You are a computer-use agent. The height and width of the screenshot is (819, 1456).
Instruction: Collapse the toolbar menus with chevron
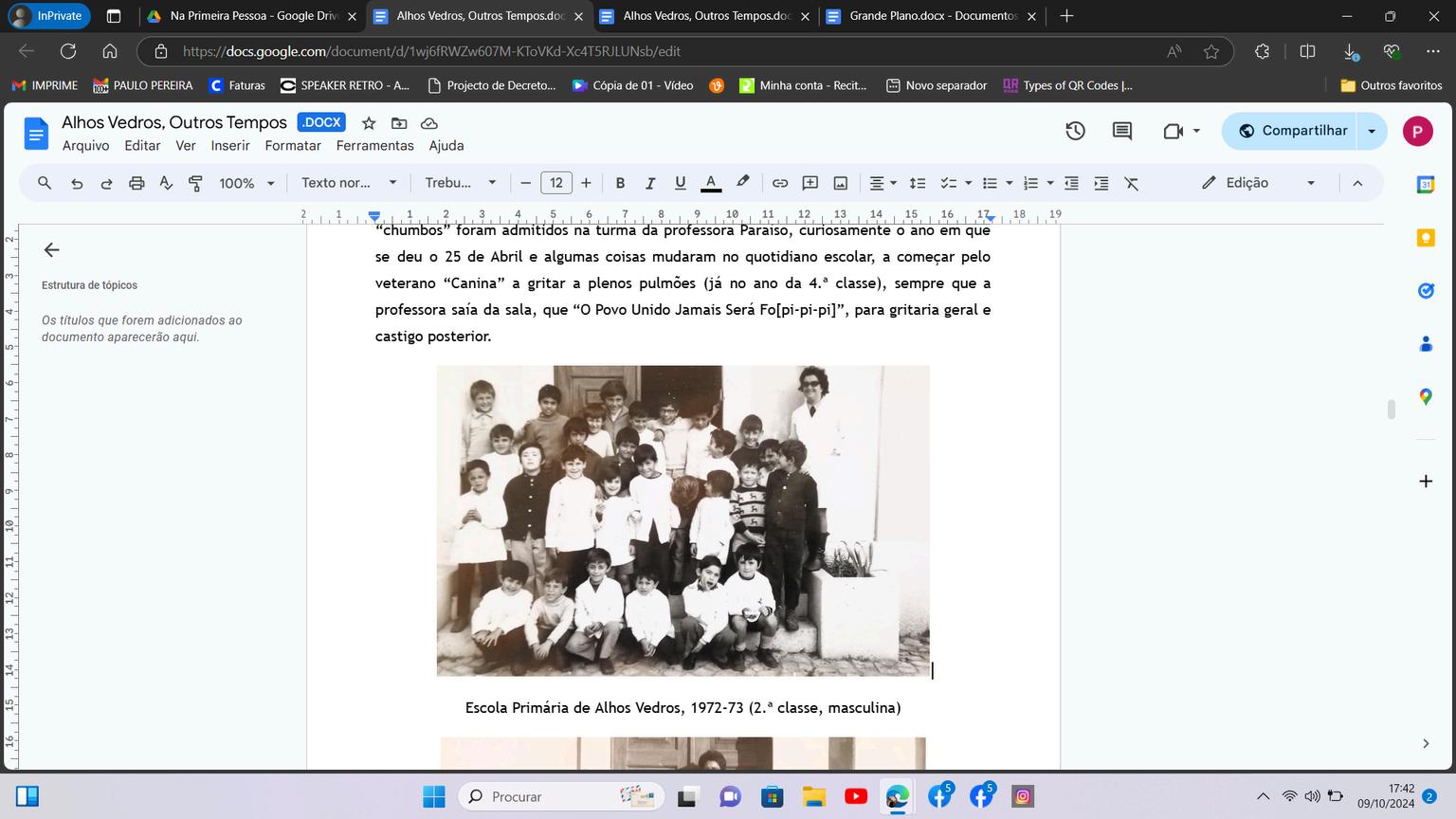coord(1357,183)
